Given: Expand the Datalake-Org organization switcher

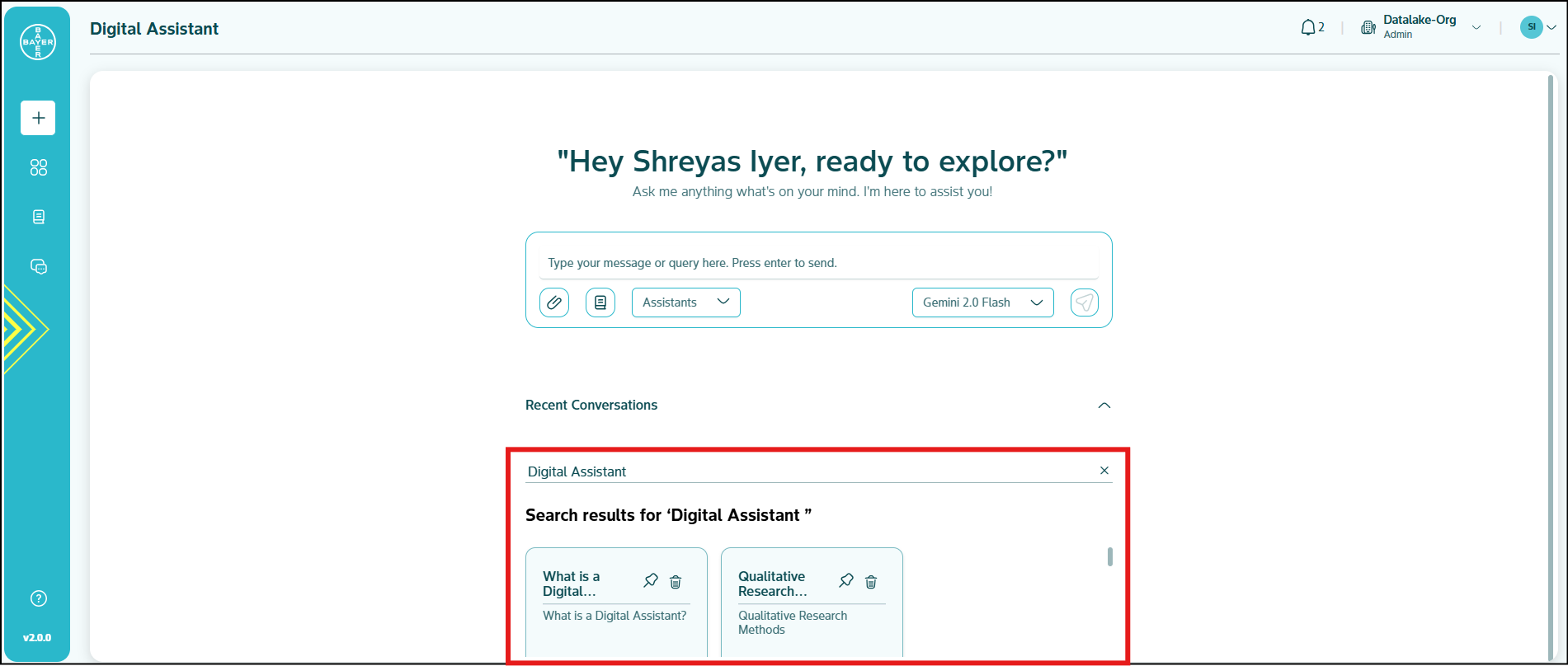Looking at the screenshot, I should [x=1476, y=28].
